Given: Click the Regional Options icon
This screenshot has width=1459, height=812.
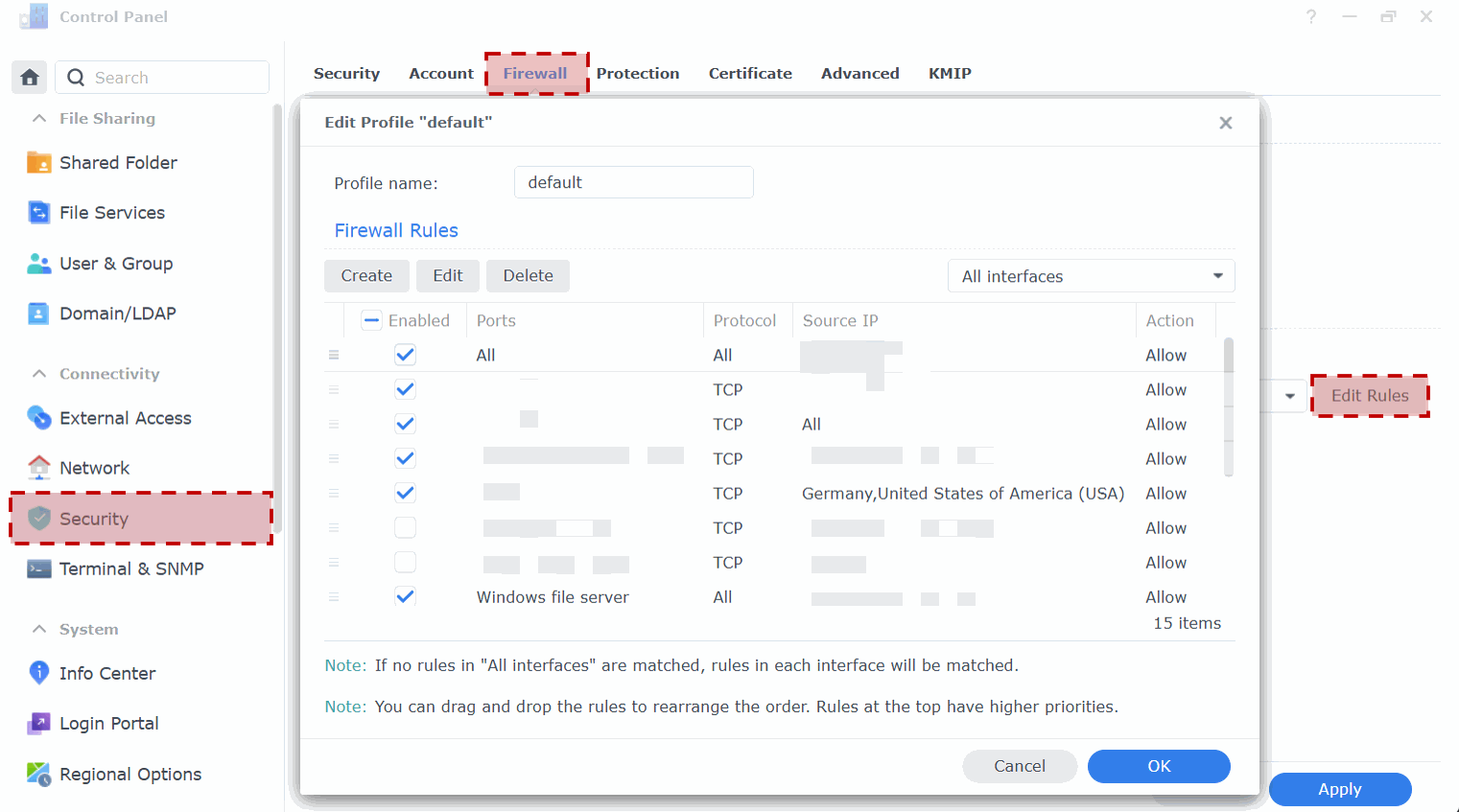Looking at the screenshot, I should point(39,774).
